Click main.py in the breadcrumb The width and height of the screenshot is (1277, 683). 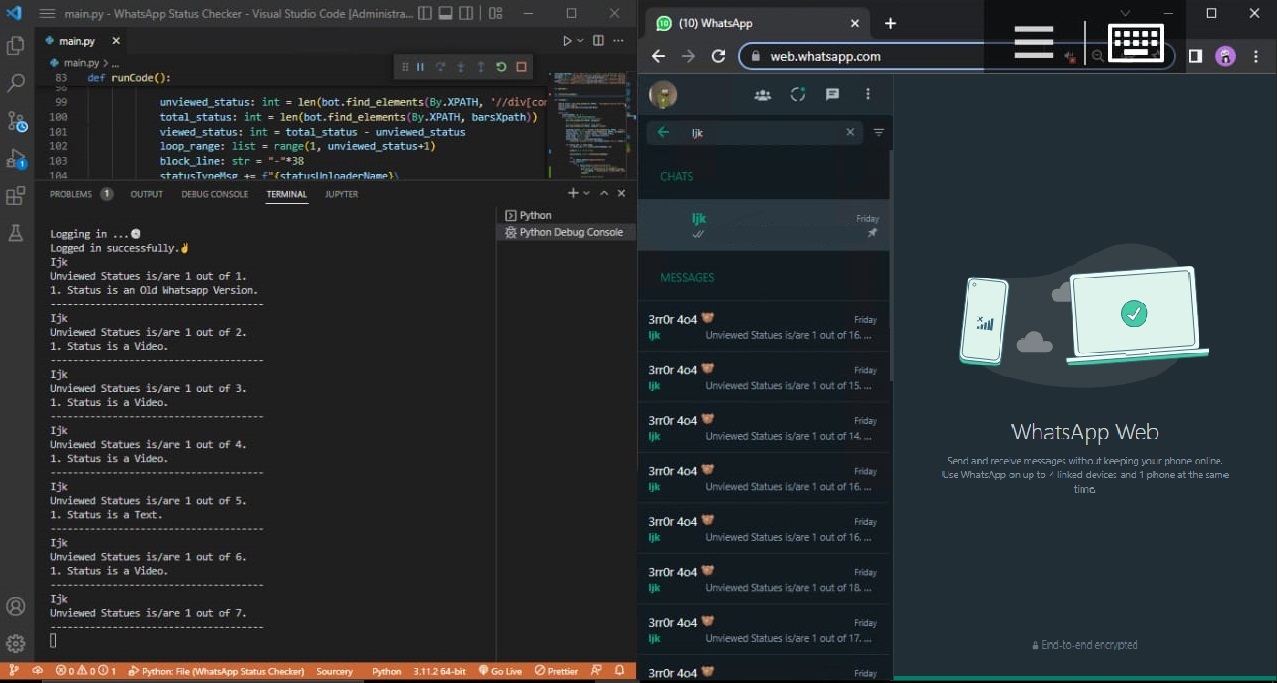82,63
